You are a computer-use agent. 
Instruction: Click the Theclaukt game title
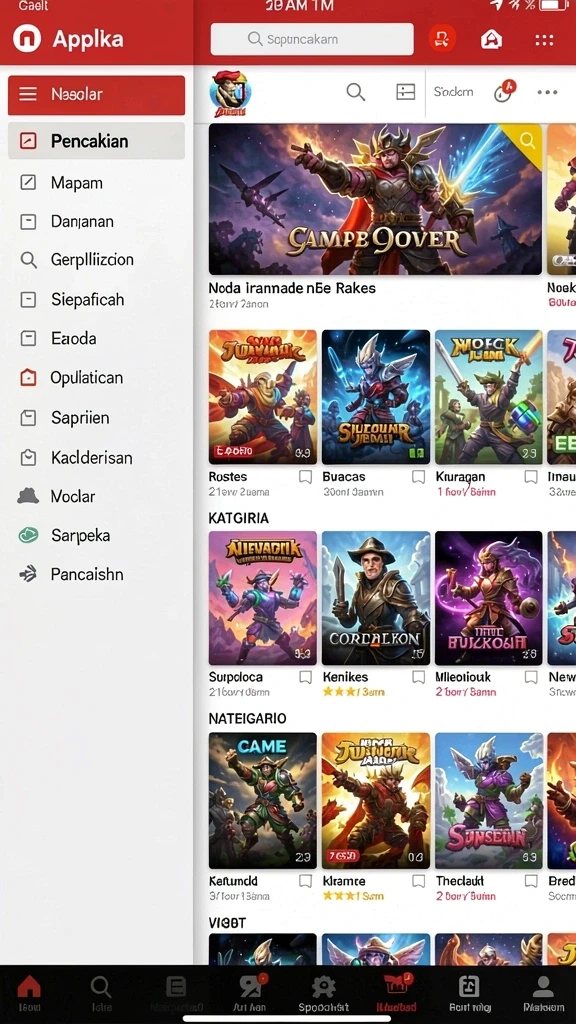click(x=460, y=881)
